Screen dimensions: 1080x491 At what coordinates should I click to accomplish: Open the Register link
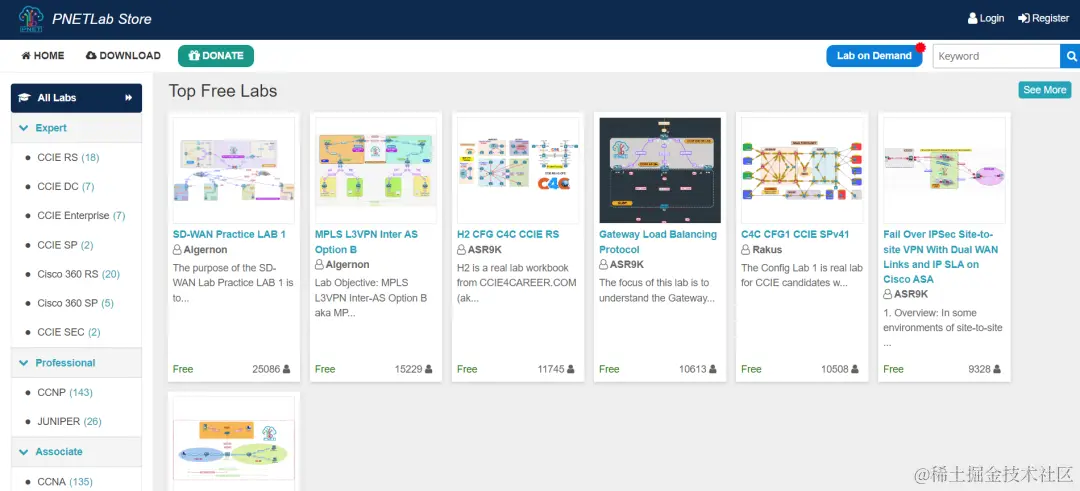(1043, 19)
